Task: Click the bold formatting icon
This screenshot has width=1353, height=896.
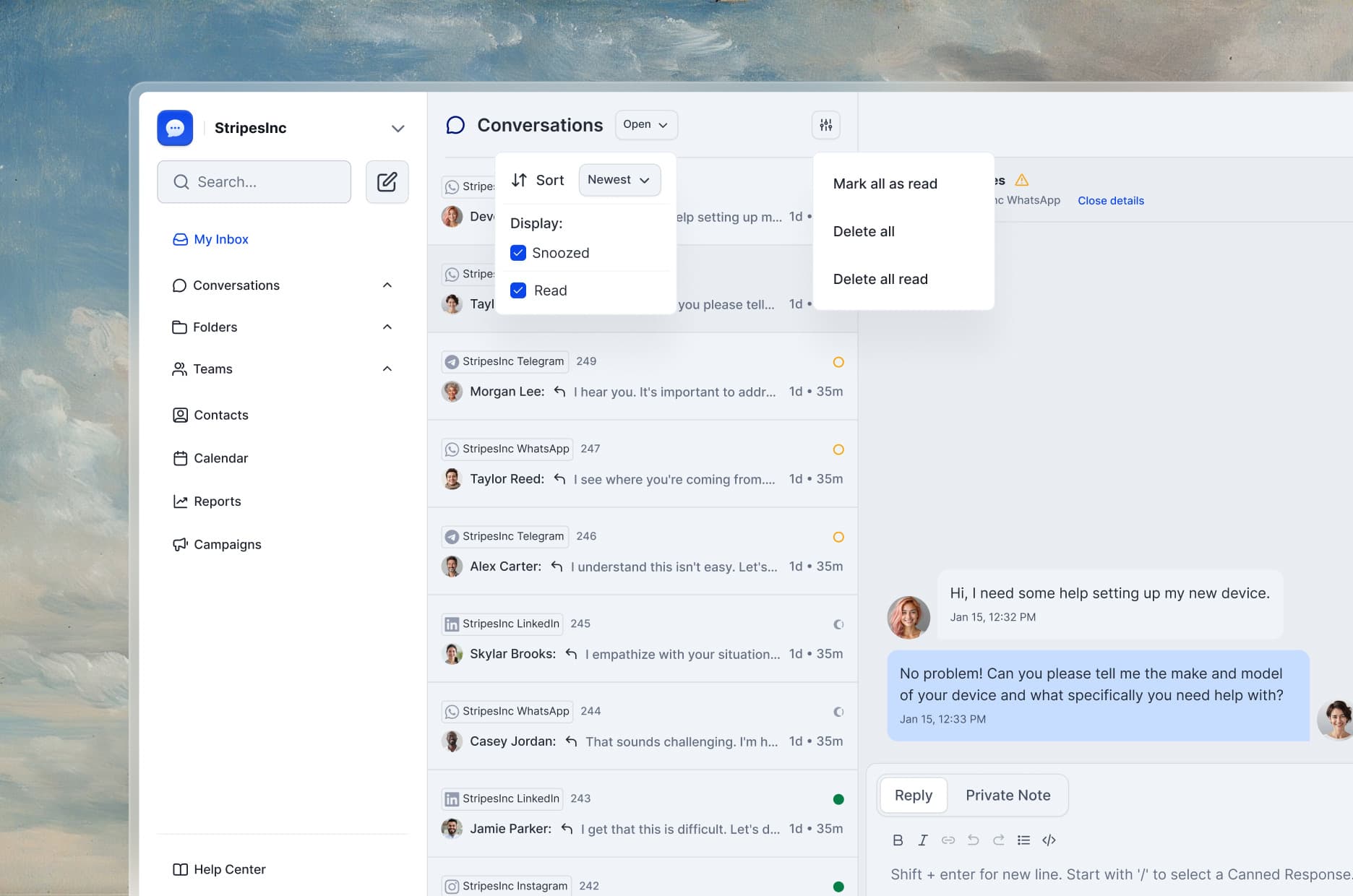Action: coord(898,840)
